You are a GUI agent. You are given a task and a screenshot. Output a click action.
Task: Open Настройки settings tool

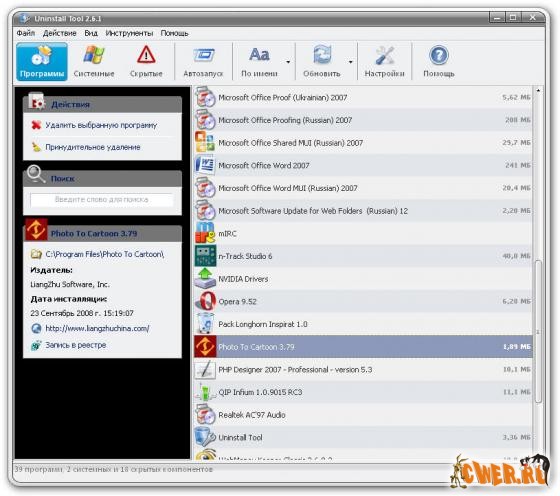(384, 62)
